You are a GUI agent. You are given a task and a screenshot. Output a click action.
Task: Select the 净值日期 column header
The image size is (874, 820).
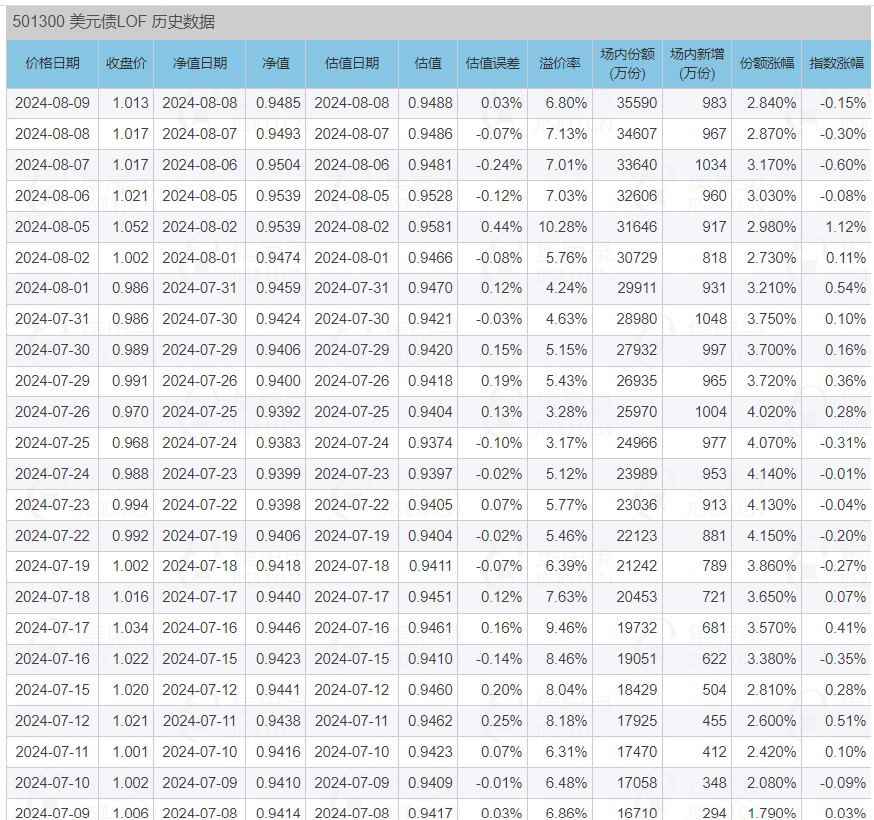200,63
